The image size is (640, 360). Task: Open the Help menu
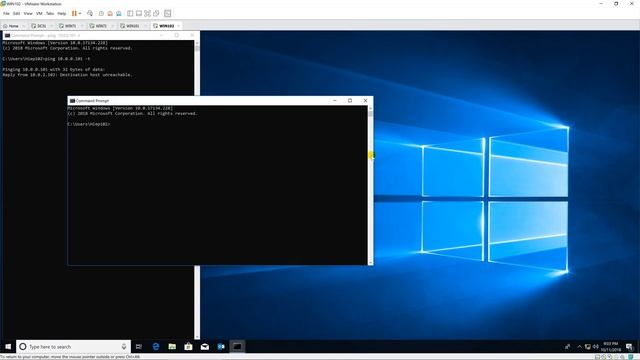pos(62,13)
